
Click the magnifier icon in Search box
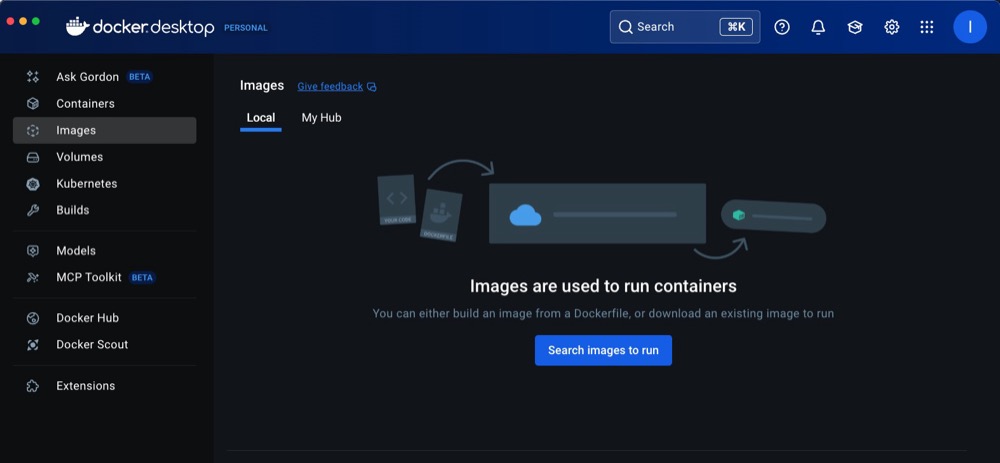click(626, 27)
